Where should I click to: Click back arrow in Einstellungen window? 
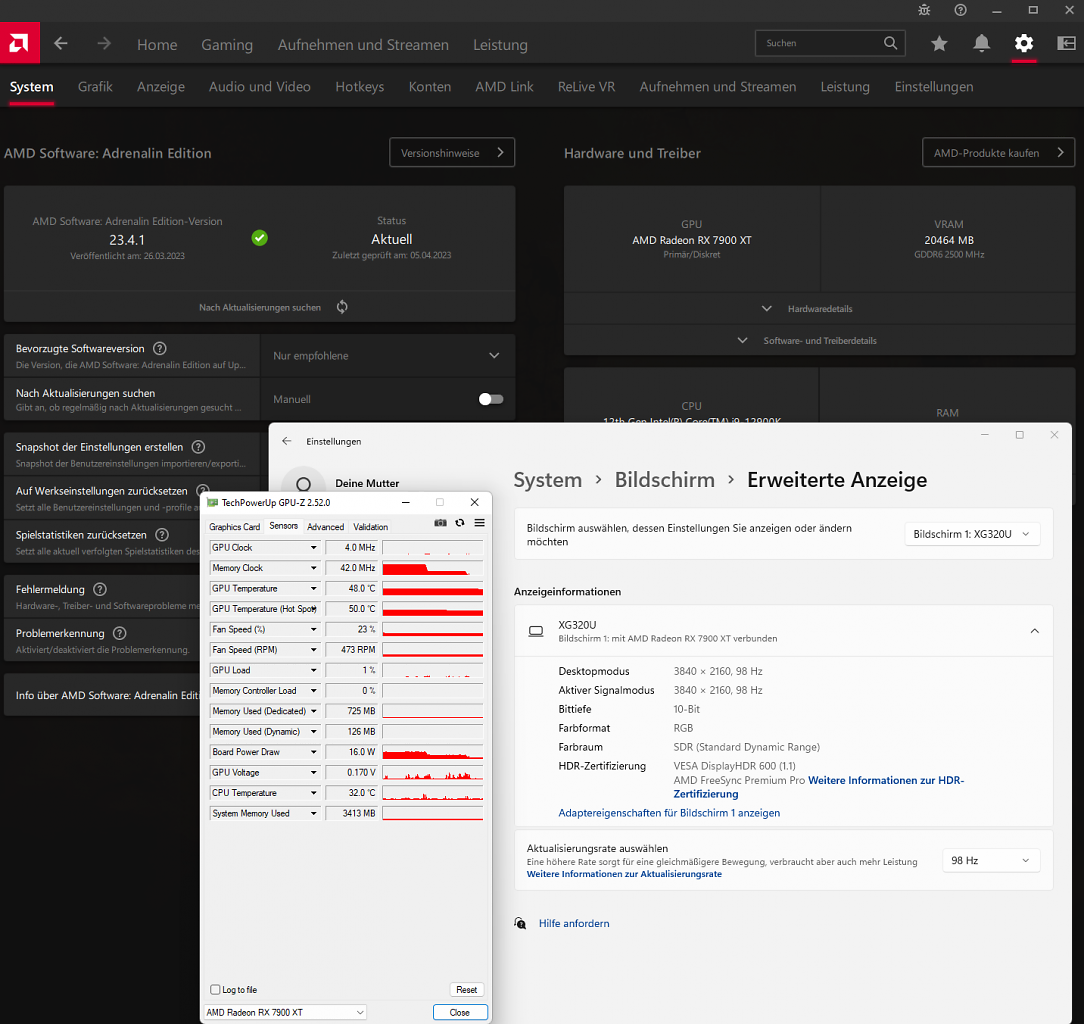(287, 441)
